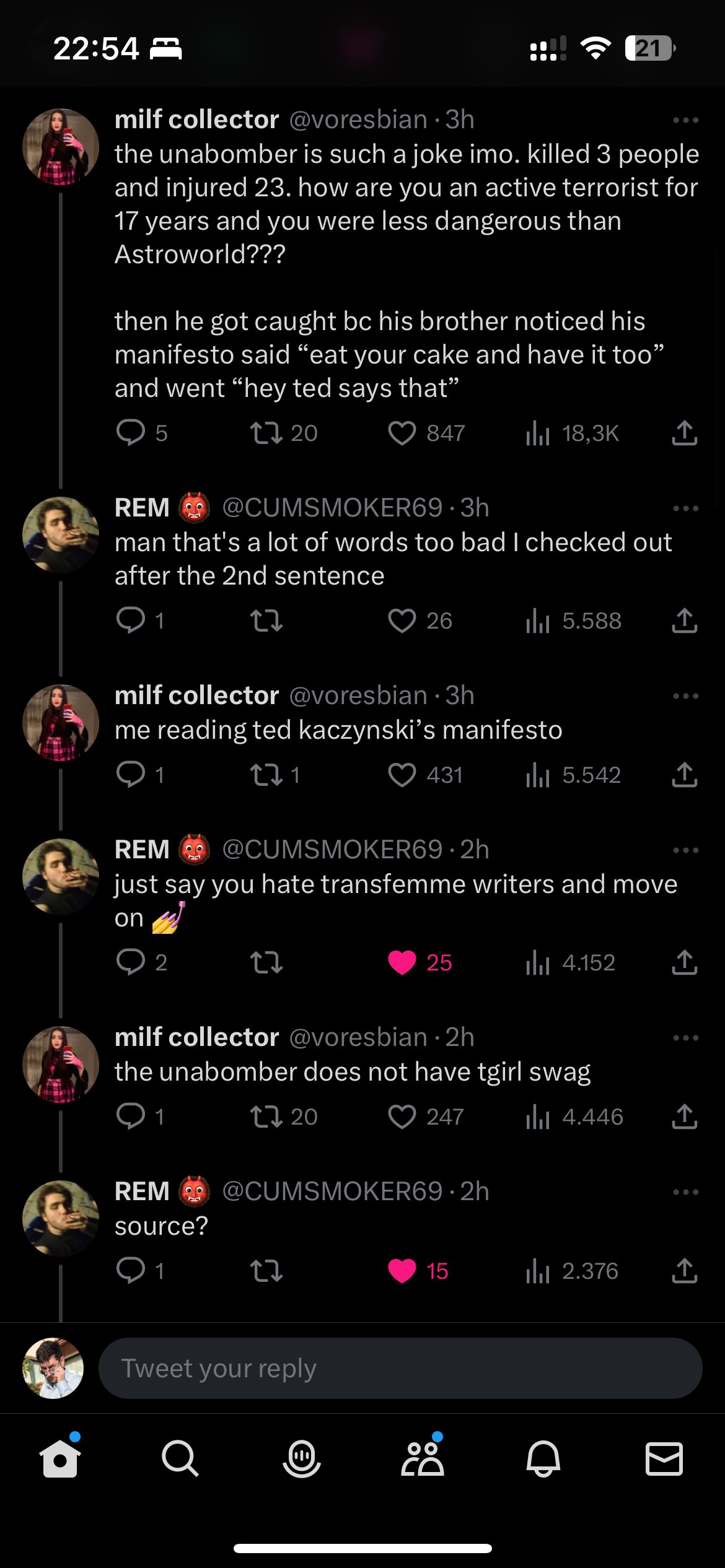Tap the @CUMSMOKER69 handle on "source?" tweet
Viewport: 725px width, 1568px height.
click(332, 1191)
